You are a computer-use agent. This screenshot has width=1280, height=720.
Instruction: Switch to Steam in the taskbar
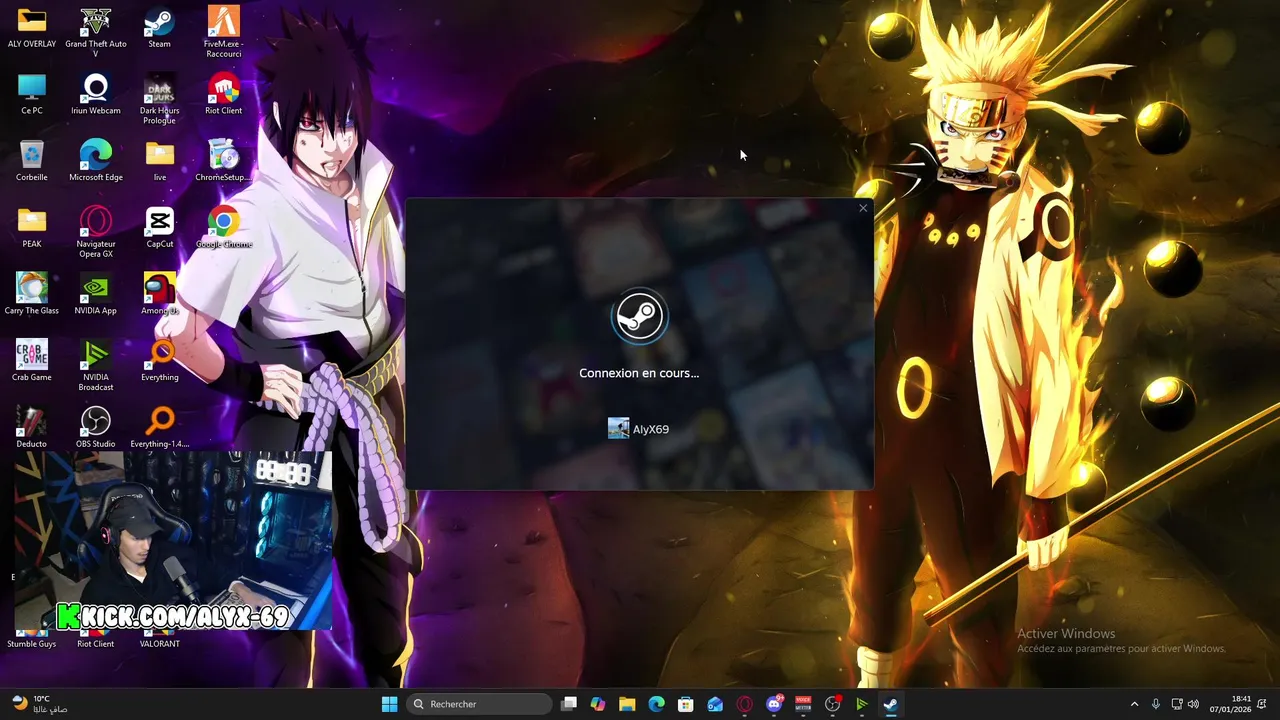(x=890, y=704)
